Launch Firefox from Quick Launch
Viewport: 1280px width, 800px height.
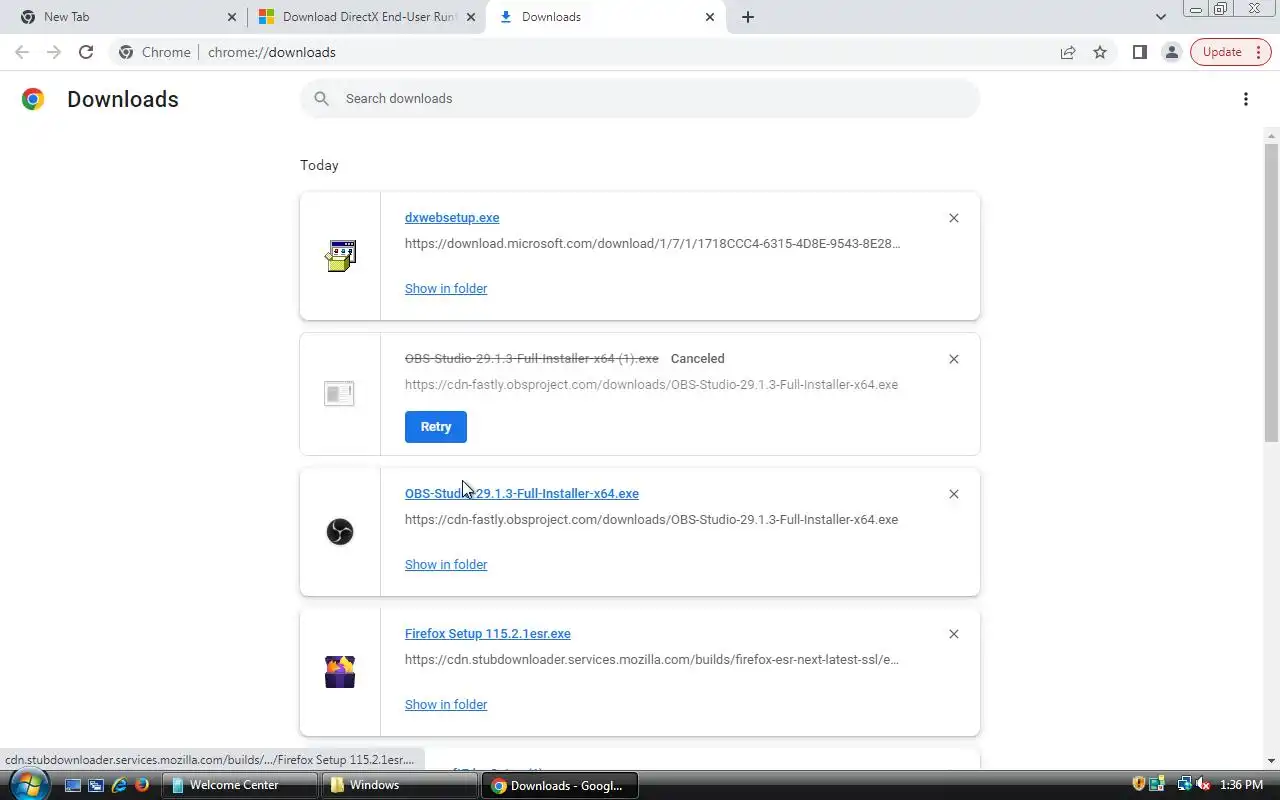[141, 785]
